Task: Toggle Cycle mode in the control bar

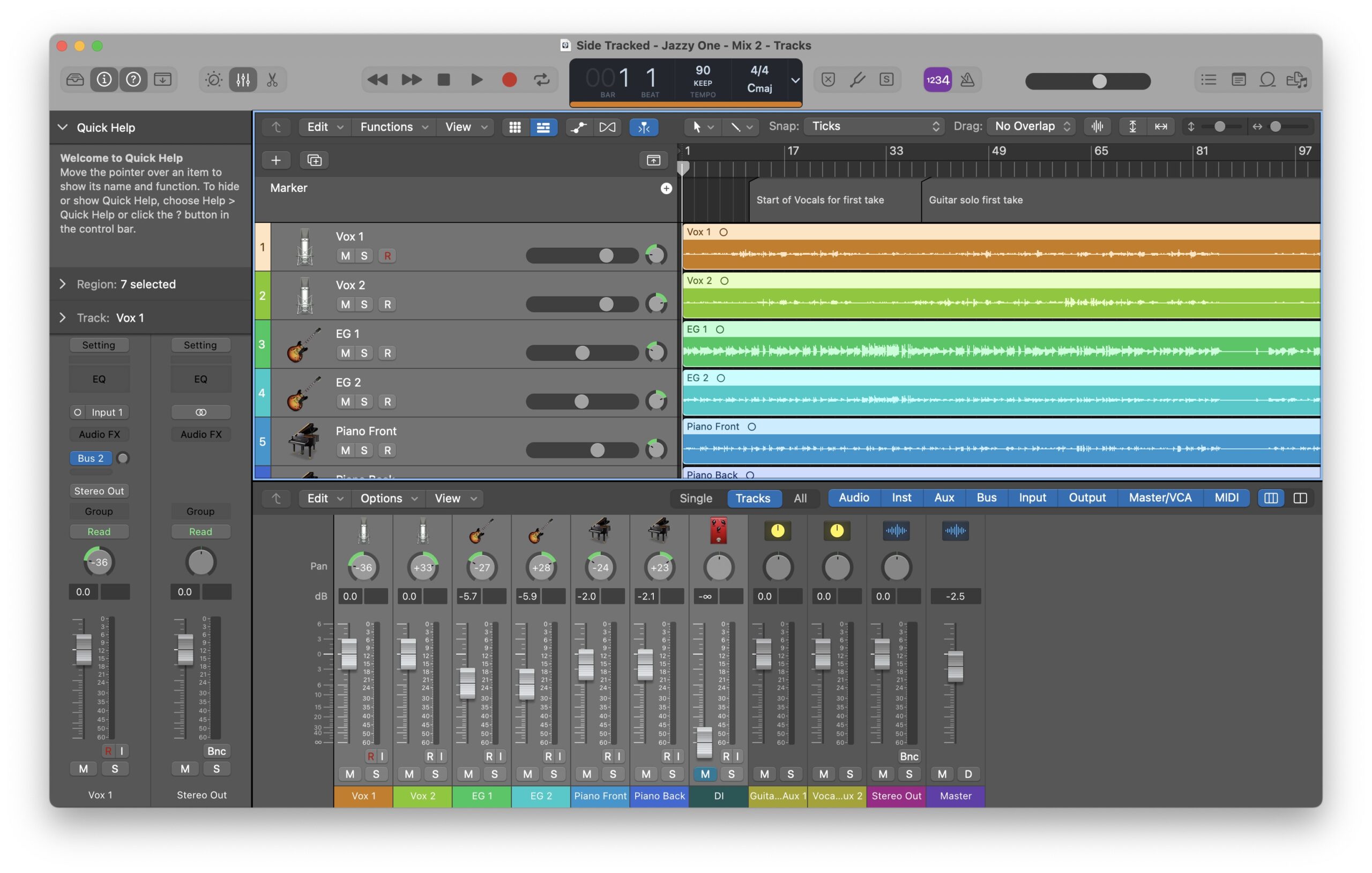Action: pos(541,80)
